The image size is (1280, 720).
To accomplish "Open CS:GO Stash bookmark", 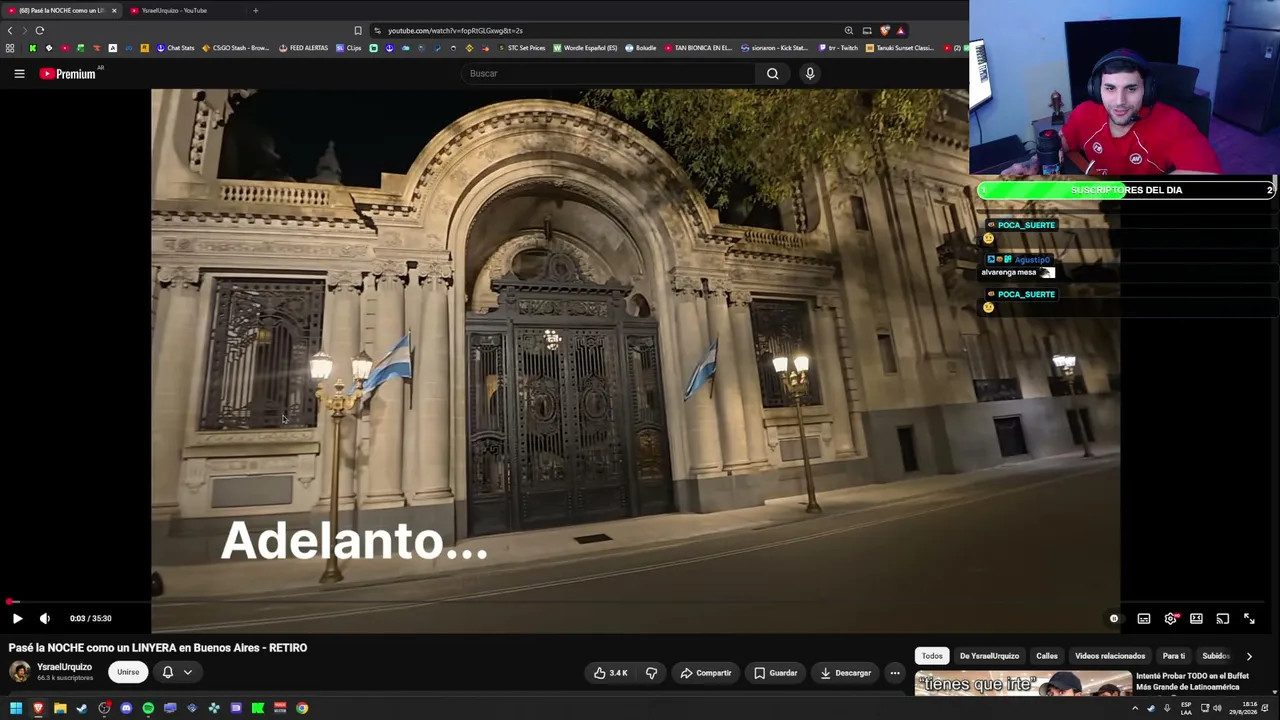I will (x=236, y=48).
